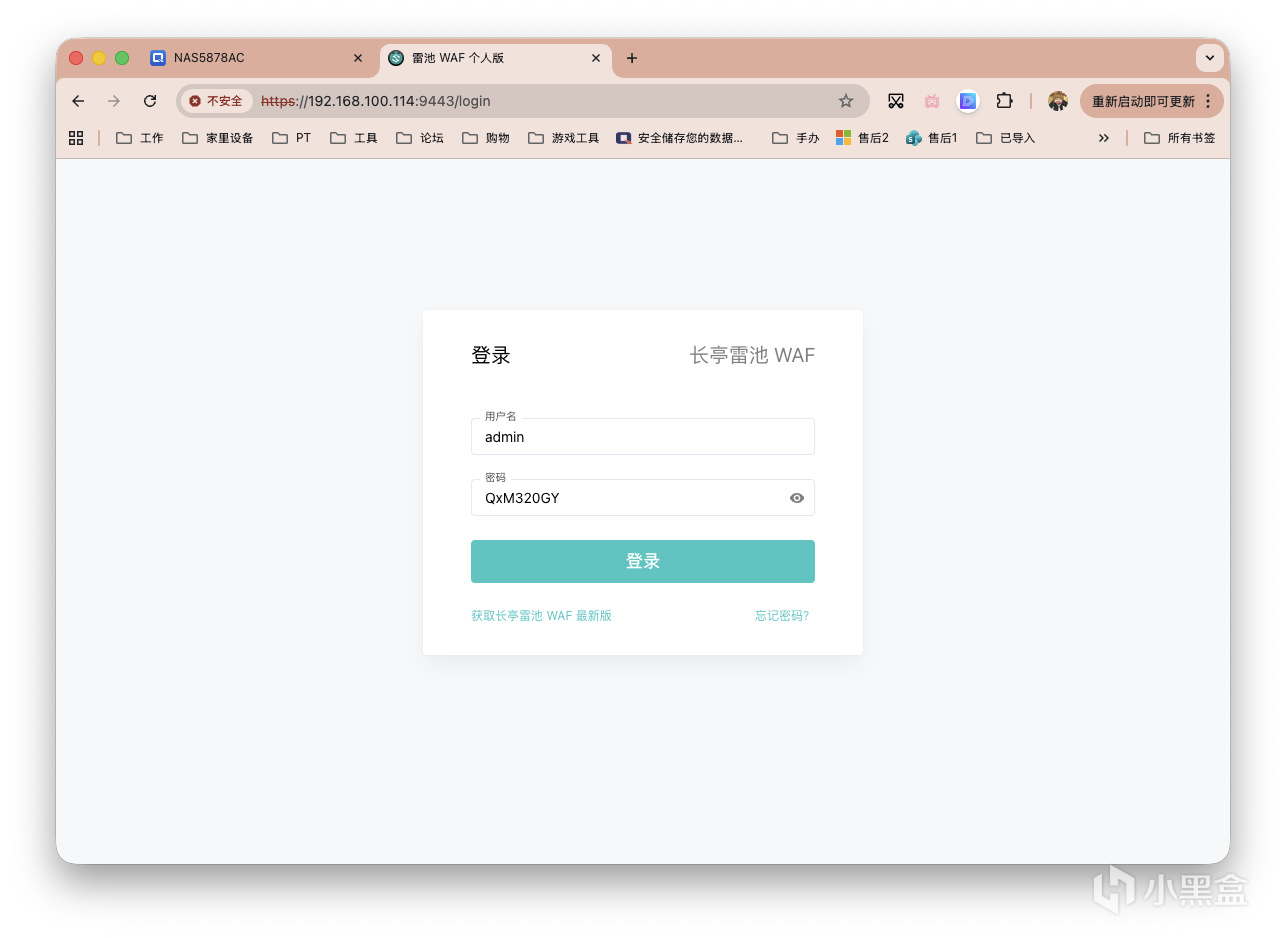Focus the 密码 input field

pos(643,498)
